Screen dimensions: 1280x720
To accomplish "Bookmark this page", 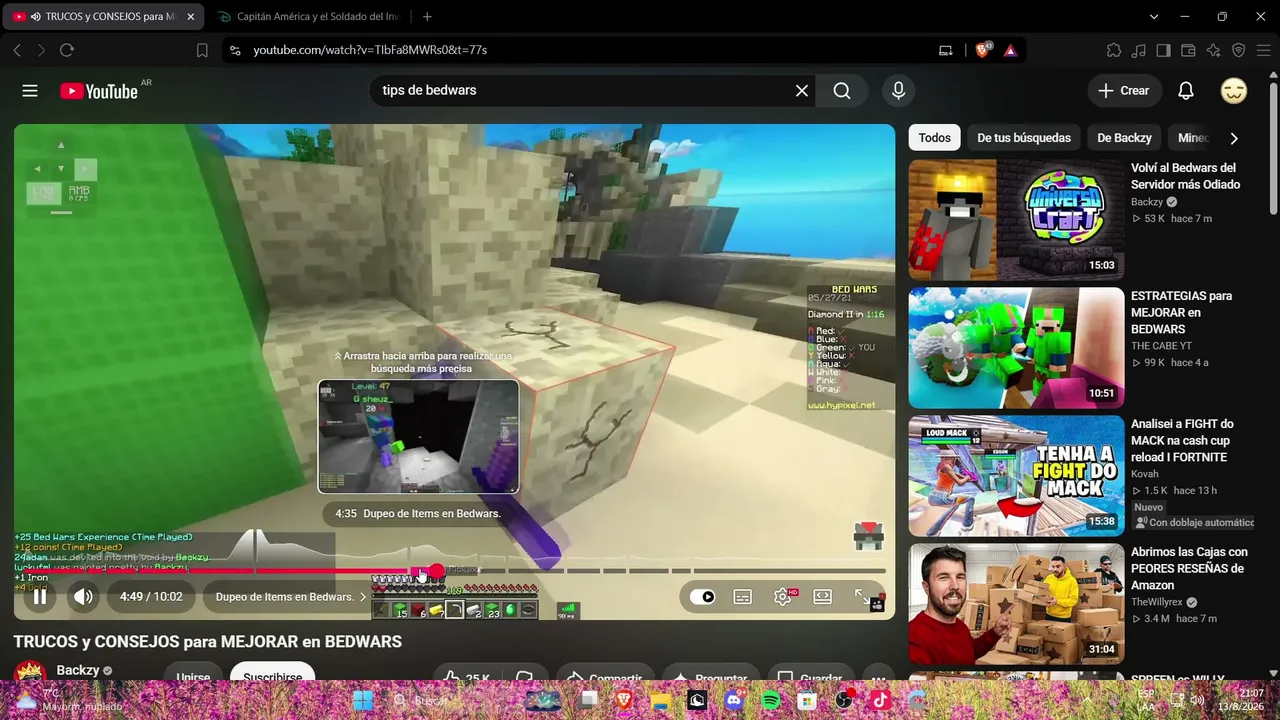I will [202, 50].
